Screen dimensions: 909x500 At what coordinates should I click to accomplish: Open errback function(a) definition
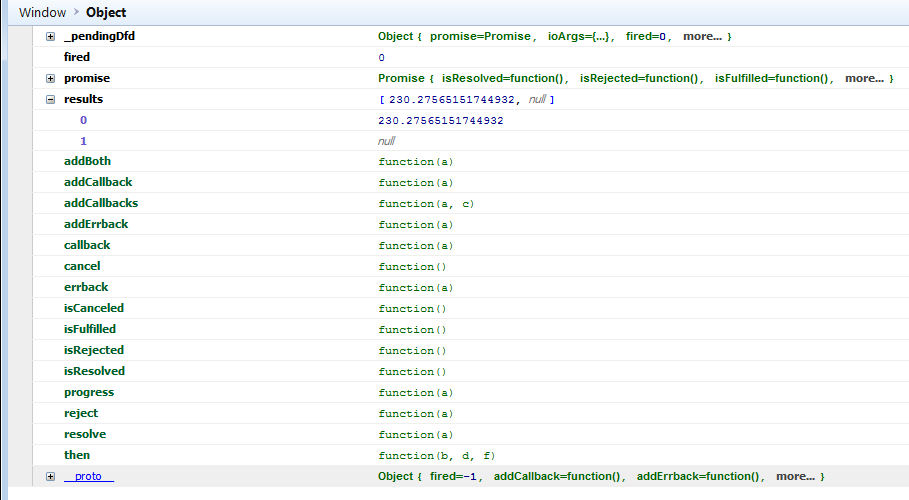(x=416, y=288)
